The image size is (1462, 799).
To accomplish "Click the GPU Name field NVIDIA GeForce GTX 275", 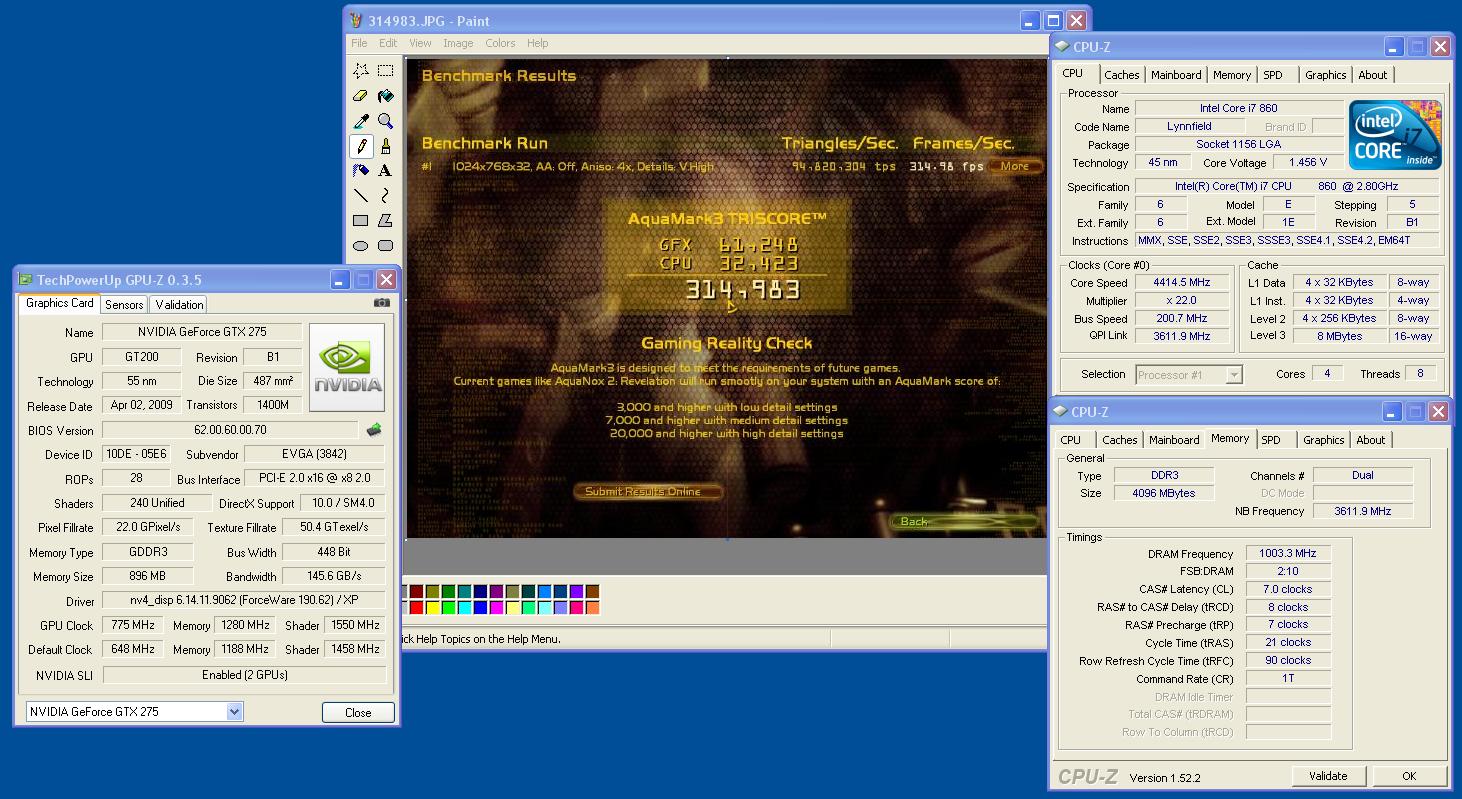I will pos(201,332).
